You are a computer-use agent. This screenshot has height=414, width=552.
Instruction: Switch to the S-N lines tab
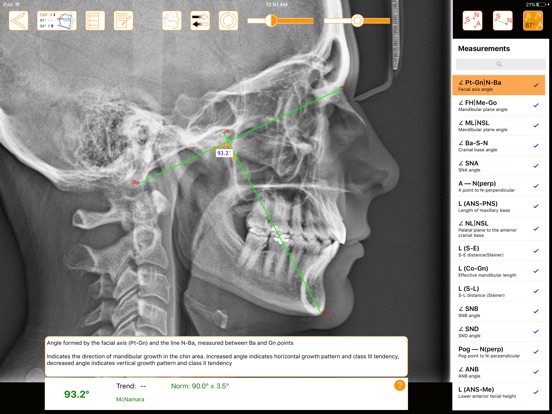tap(502, 20)
